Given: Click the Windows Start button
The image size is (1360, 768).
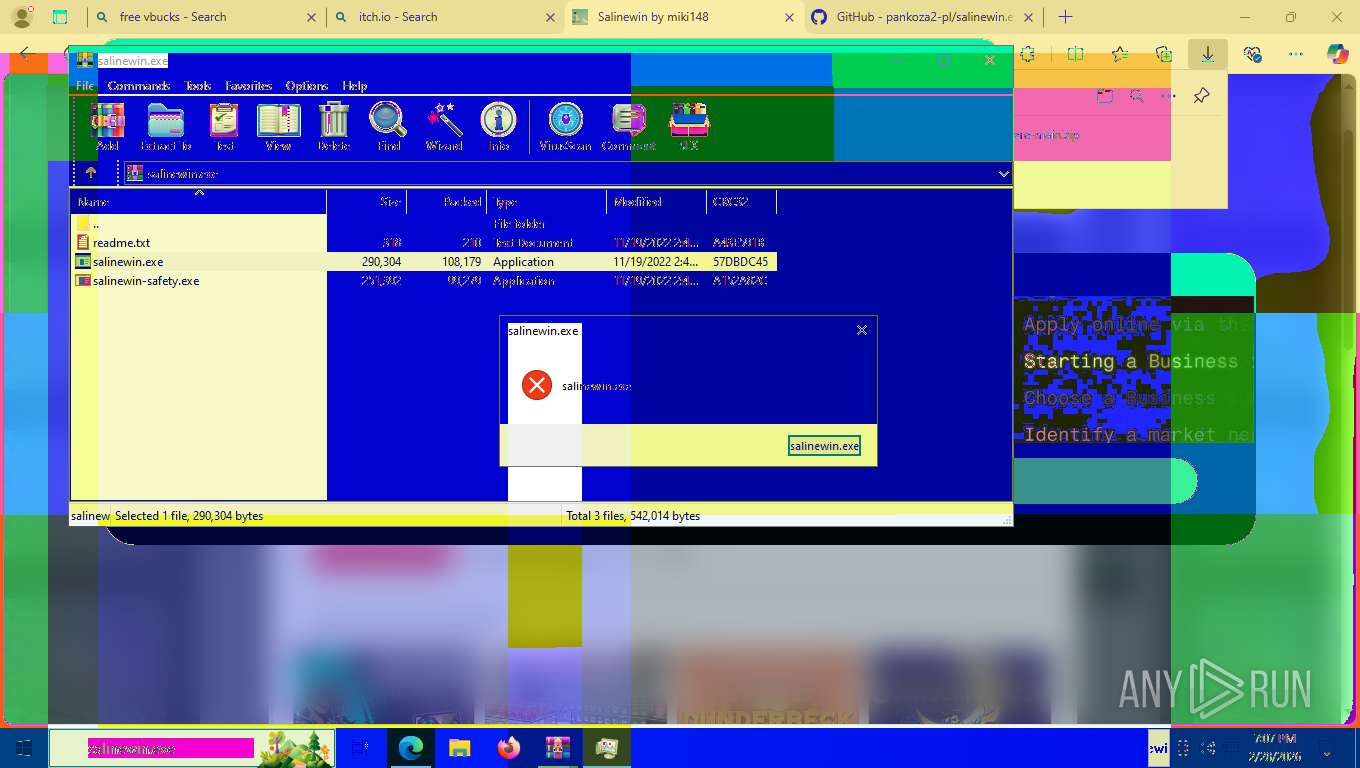Looking at the screenshot, I should click(x=23, y=748).
